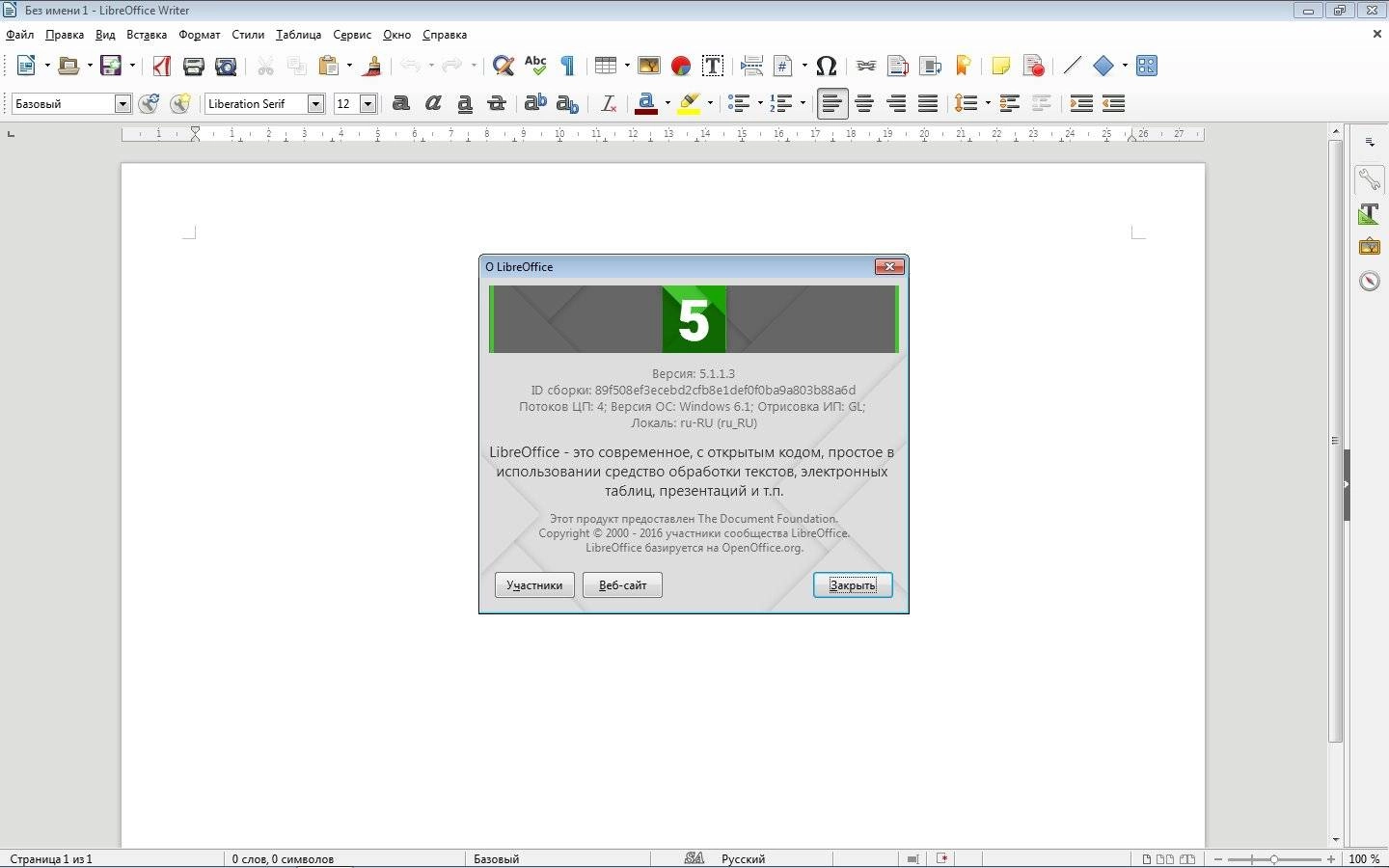Open the Вставка menu
The width and height of the screenshot is (1389, 868).
[147, 35]
